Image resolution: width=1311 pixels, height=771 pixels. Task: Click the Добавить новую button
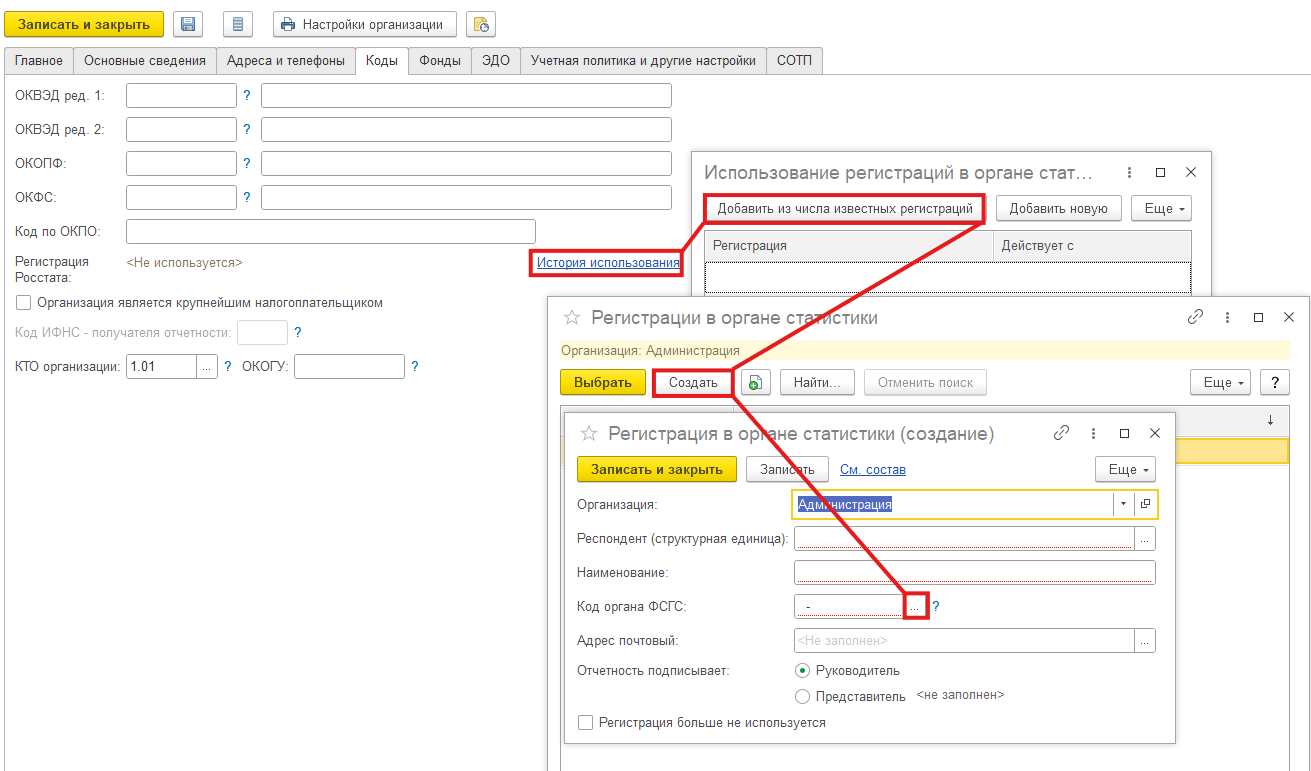pyautogui.click(x=1059, y=209)
